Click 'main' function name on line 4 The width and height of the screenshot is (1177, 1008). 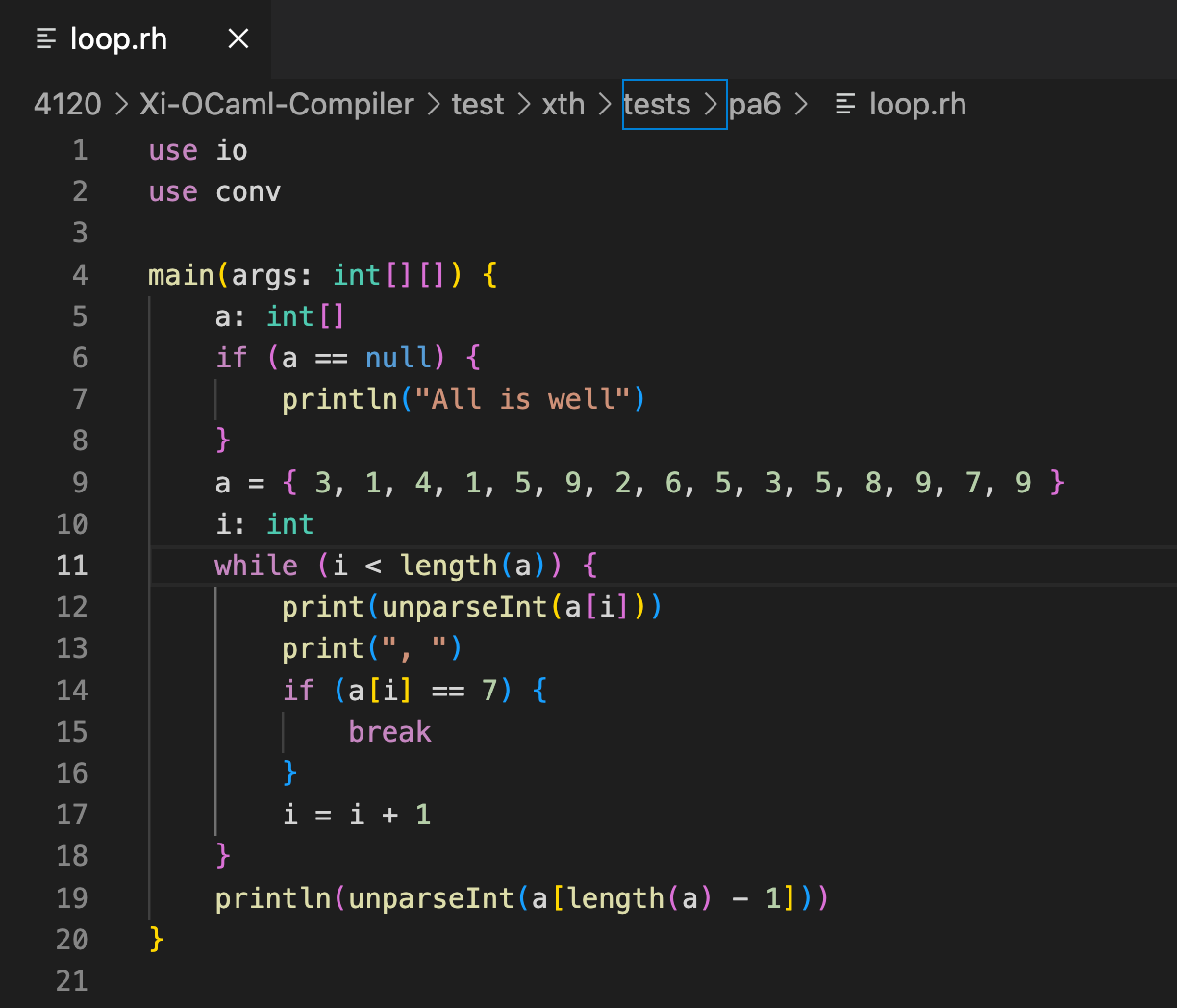coord(181,275)
